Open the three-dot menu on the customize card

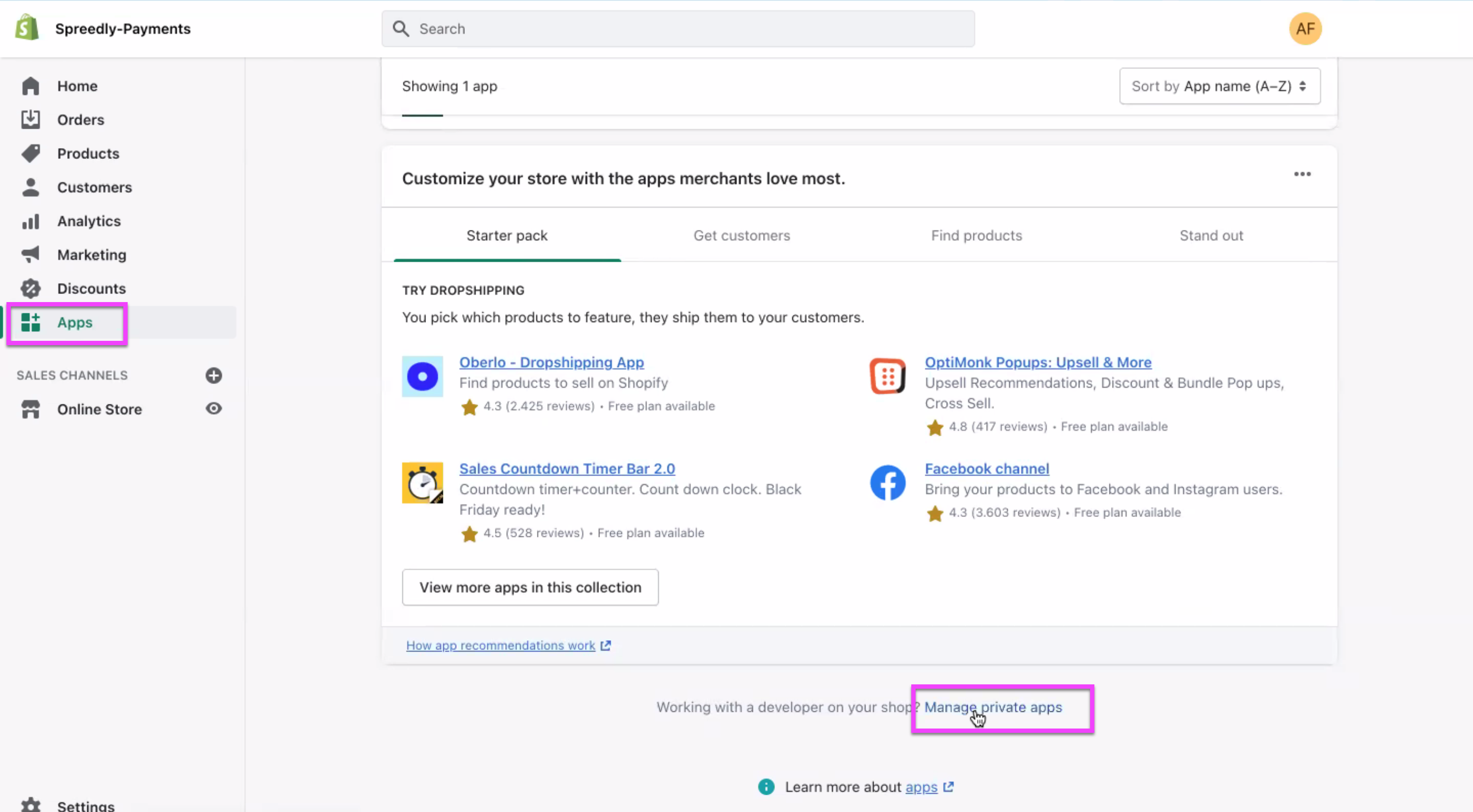(1302, 174)
